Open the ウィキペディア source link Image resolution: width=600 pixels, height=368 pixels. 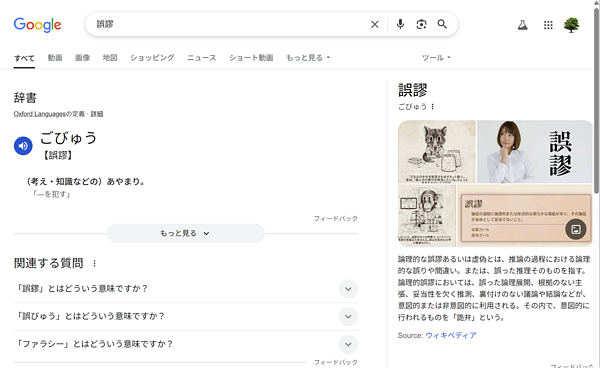(451, 335)
